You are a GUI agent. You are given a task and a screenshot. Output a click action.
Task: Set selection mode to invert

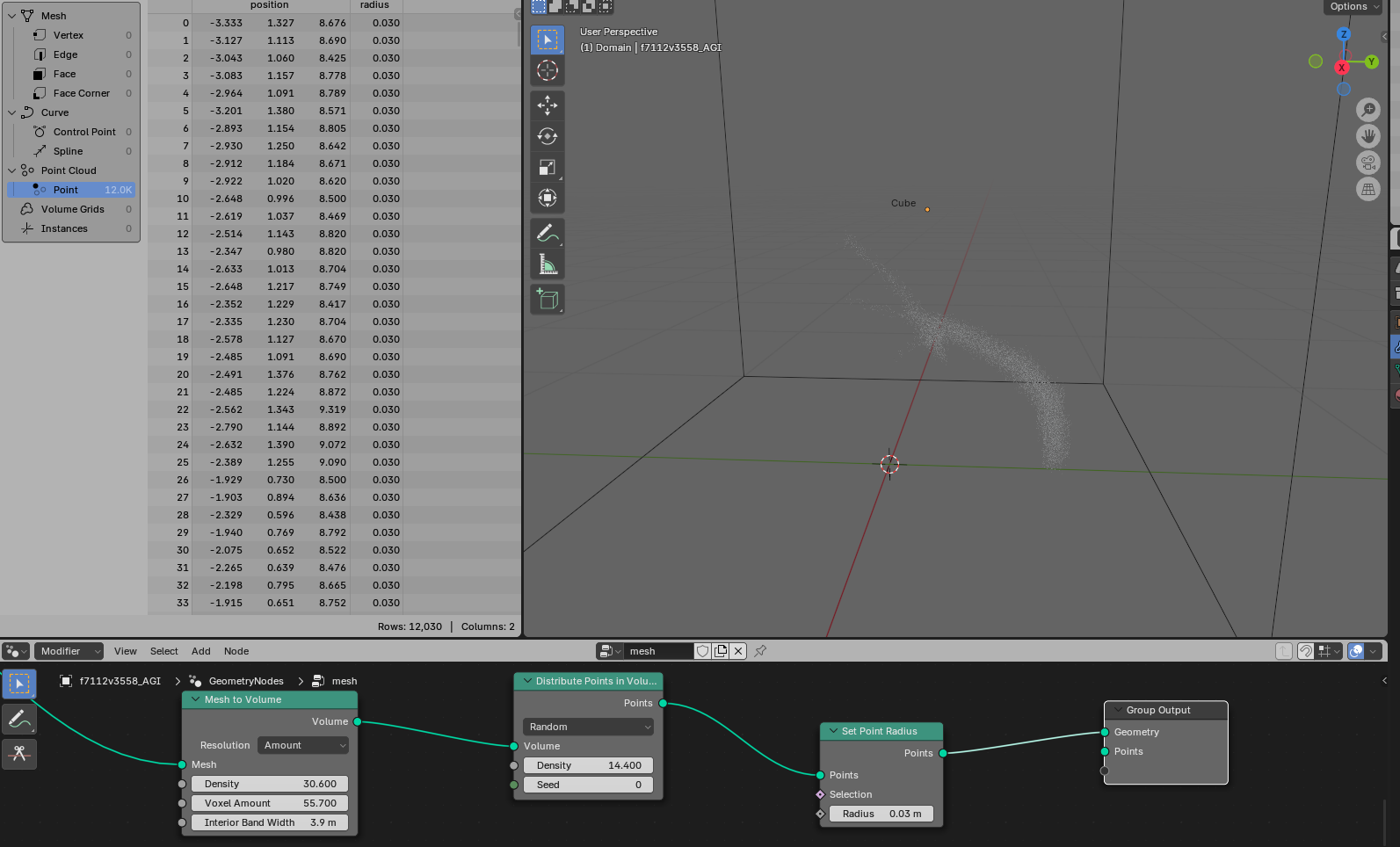[x=589, y=6]
